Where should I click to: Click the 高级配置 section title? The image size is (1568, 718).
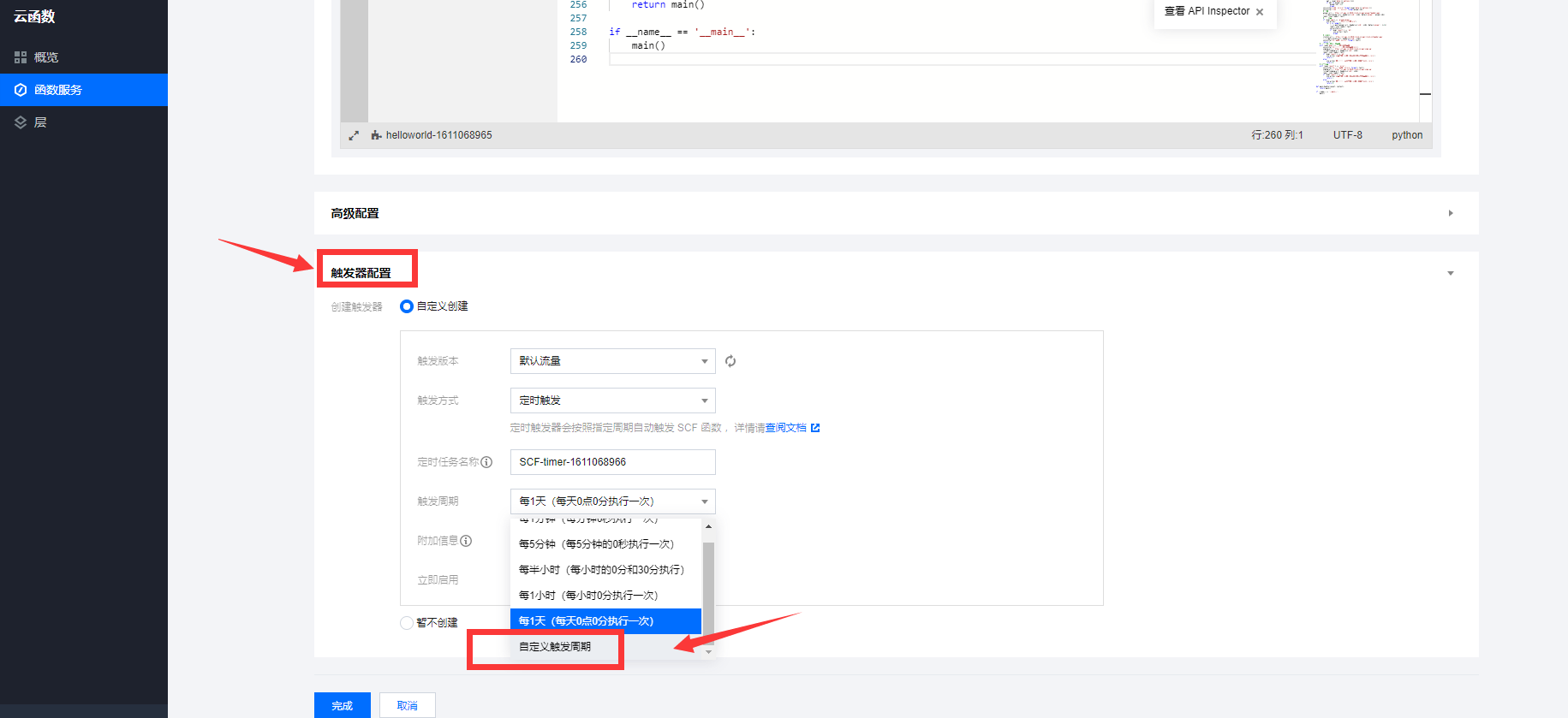355,213
